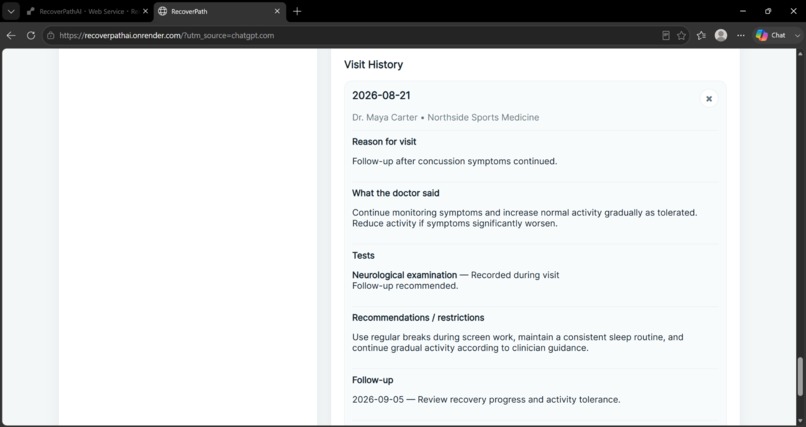Click the Tests section label
Image resolution: width=806 pixels, height=427 pixels.
click(363, 255)
